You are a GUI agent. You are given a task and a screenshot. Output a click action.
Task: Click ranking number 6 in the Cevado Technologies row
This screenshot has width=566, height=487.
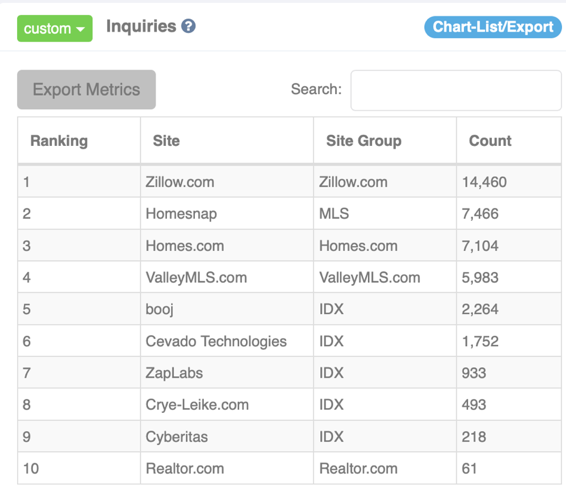[27, 342]
